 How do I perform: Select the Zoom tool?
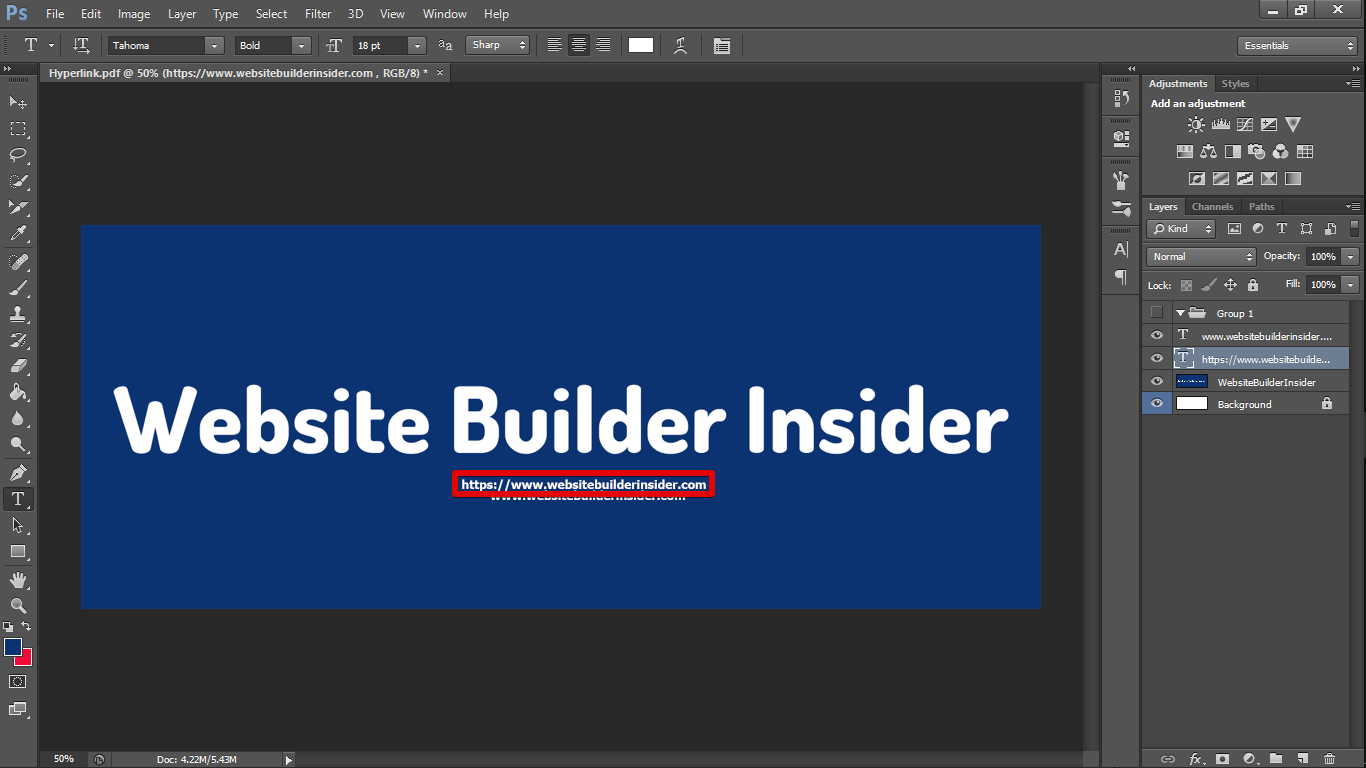click(x=18, y=606)
